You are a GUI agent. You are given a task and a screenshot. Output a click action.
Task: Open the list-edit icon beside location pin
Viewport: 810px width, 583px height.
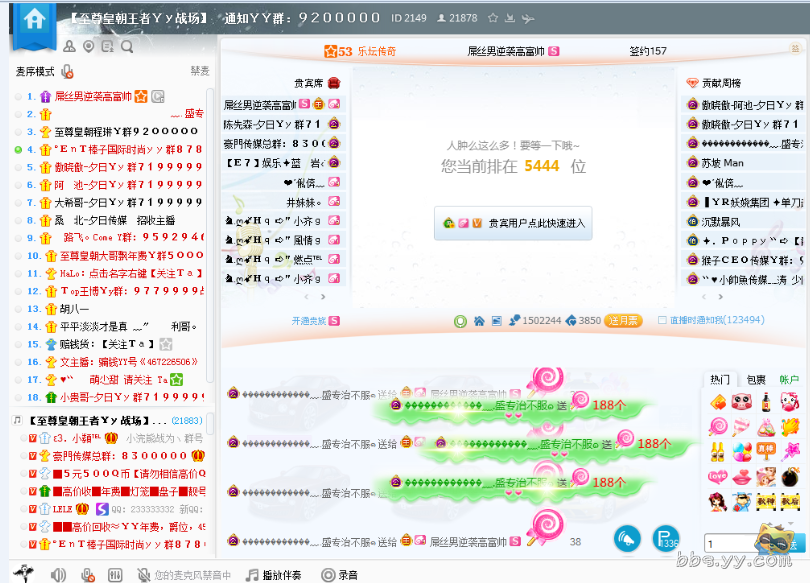coord(107,46)
